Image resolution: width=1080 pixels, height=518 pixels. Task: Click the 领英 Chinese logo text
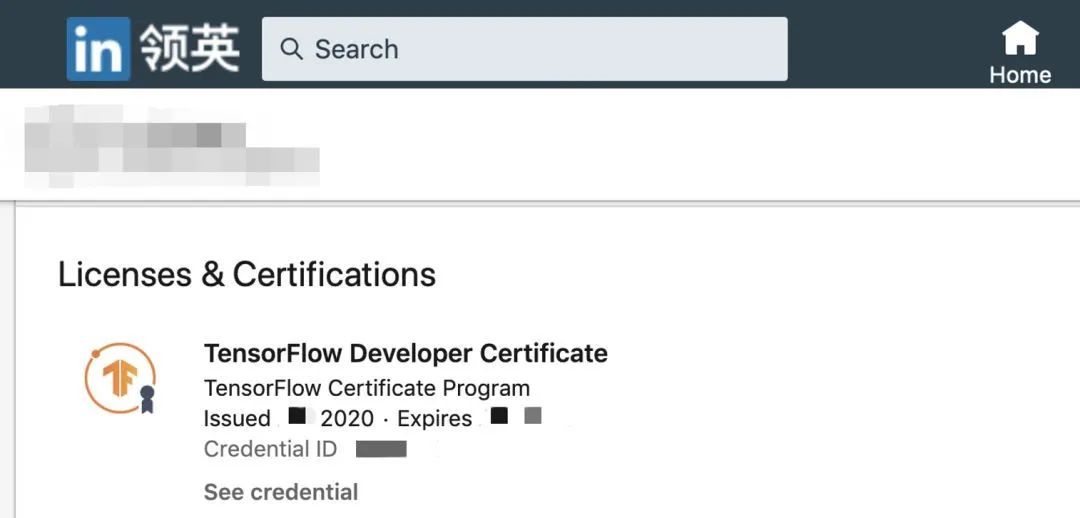coord(190,49)
